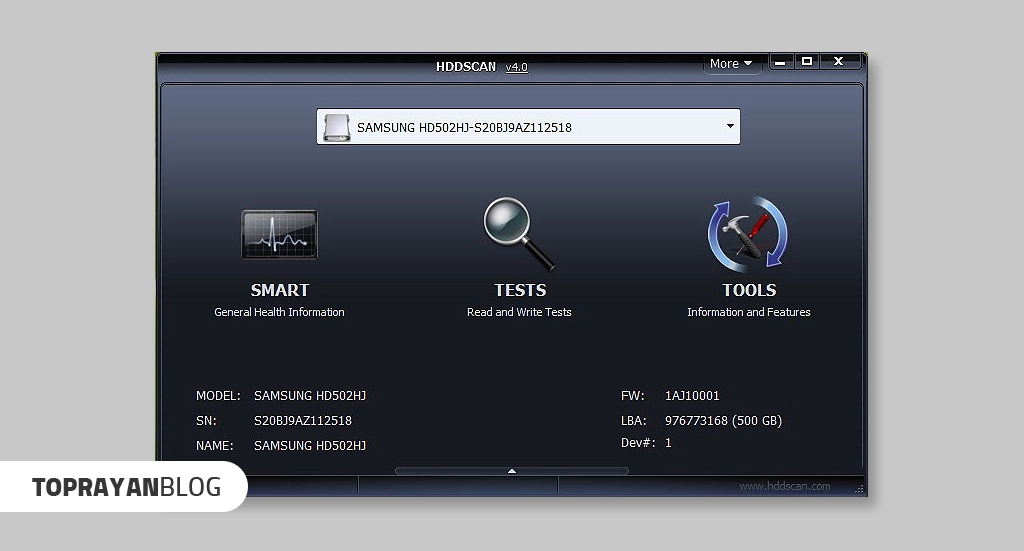Click the hard drive icon in drive selector
The image size is (1024, 551).
[337, 127]
